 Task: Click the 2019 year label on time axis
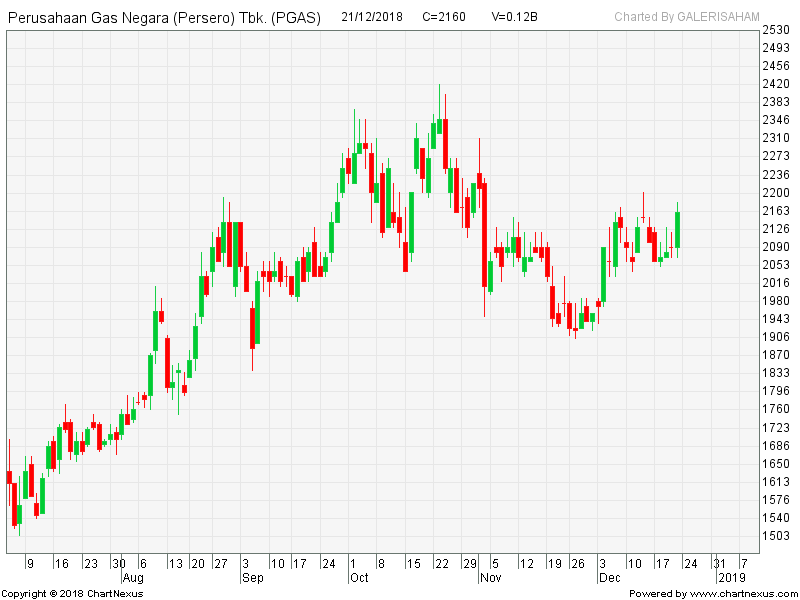click(x=731, y=578)
